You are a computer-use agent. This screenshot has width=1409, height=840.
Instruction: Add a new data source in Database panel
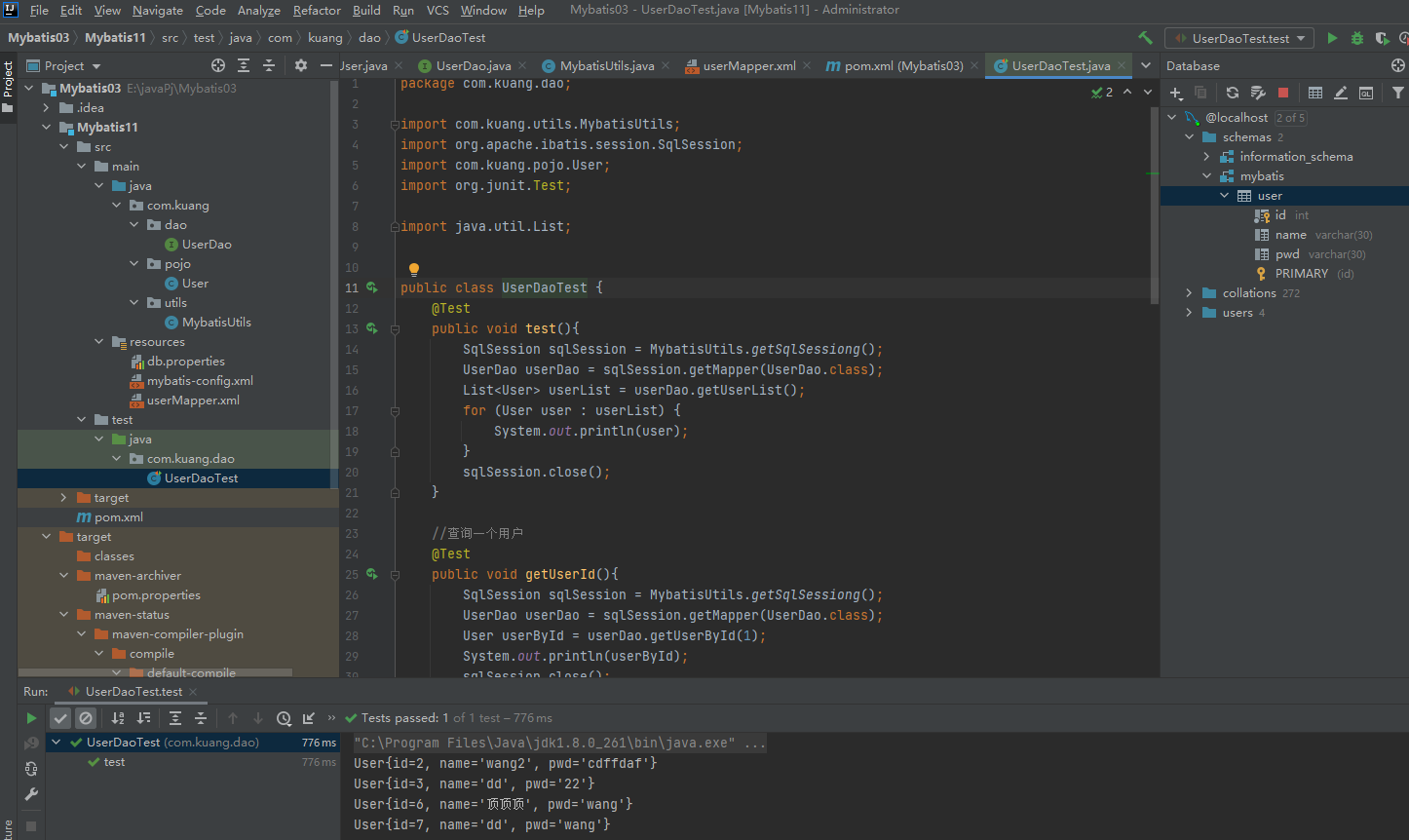coord(1176,93)
